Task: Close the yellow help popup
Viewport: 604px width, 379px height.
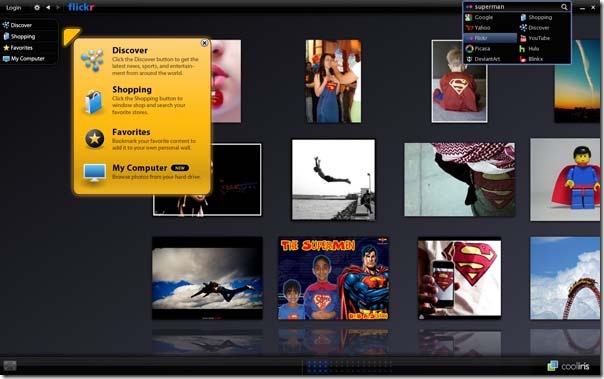Action: pyautogui.click(x=205, y=43)
